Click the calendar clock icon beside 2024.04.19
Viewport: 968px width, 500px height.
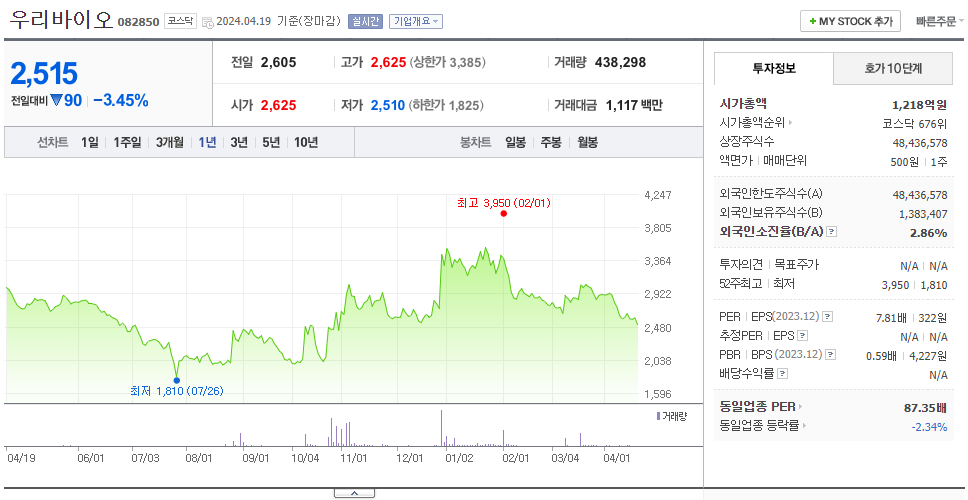click(x=207, y=22)
